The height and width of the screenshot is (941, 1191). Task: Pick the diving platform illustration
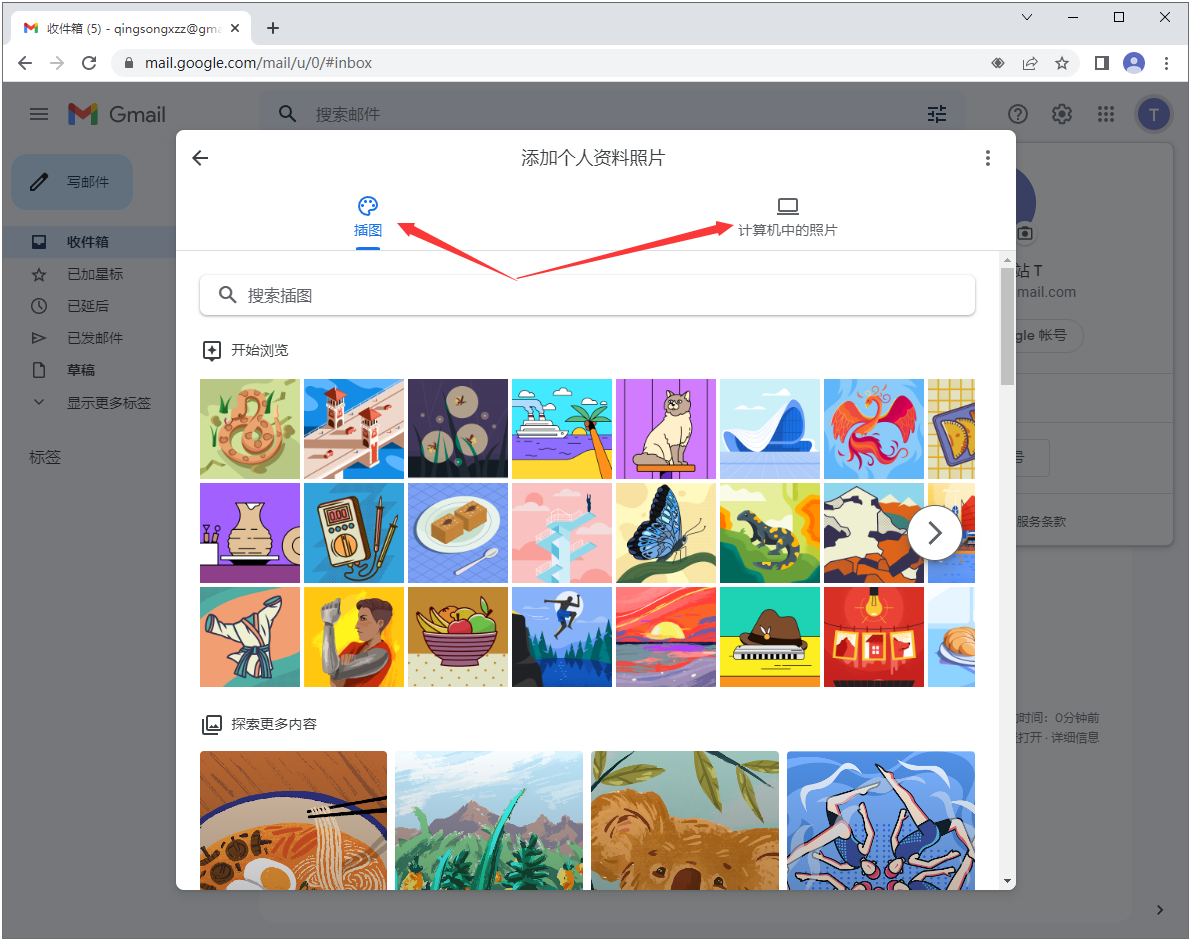pos(562,533)
